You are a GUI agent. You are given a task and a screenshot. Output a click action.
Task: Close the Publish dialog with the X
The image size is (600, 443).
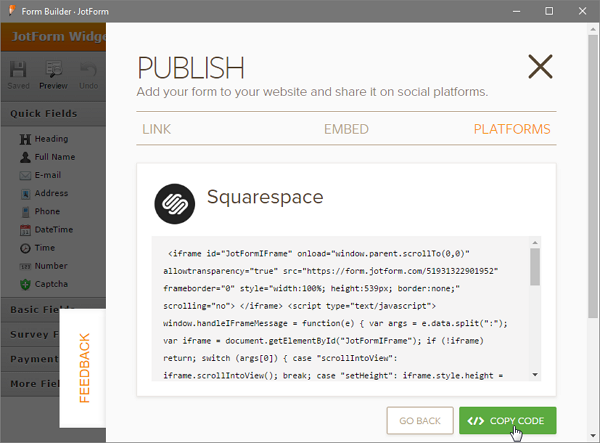[540, 67]
